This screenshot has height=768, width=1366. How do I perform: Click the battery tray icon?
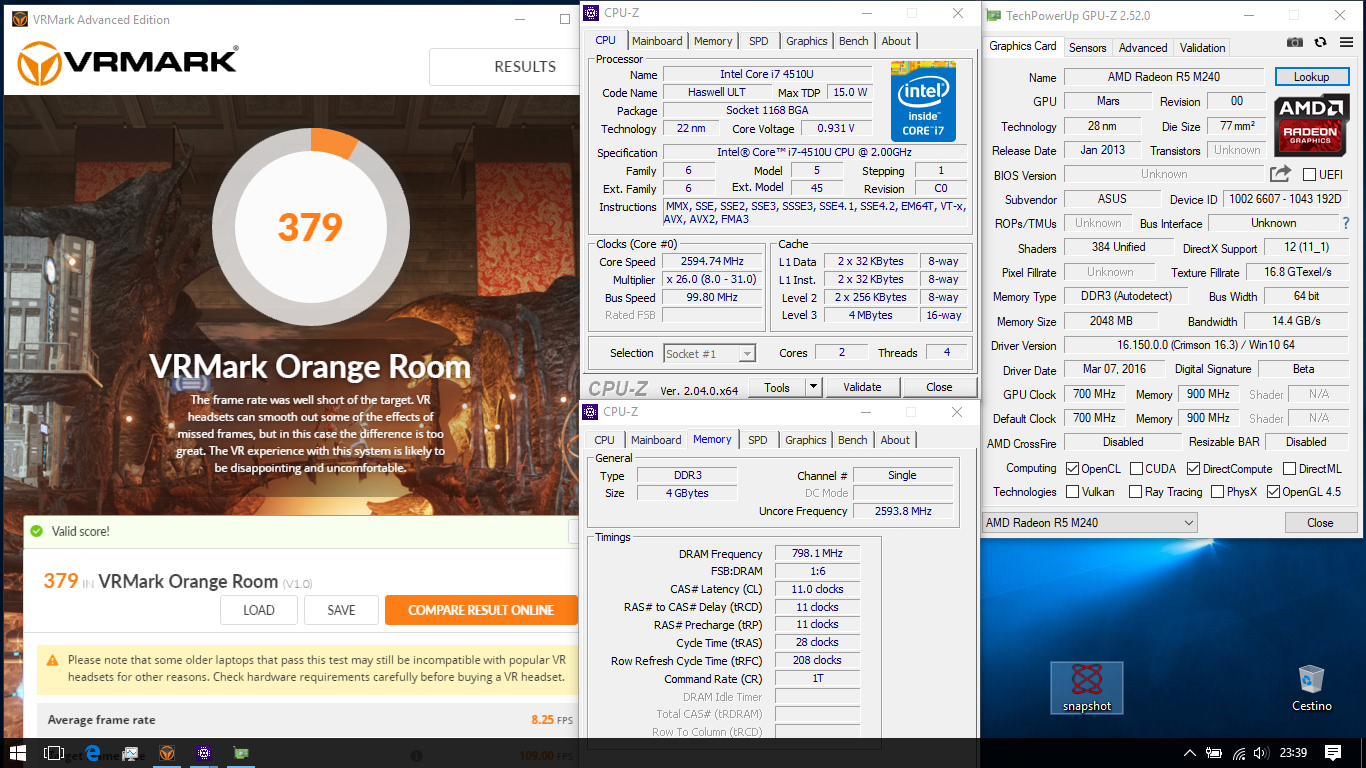point(1214,753)
